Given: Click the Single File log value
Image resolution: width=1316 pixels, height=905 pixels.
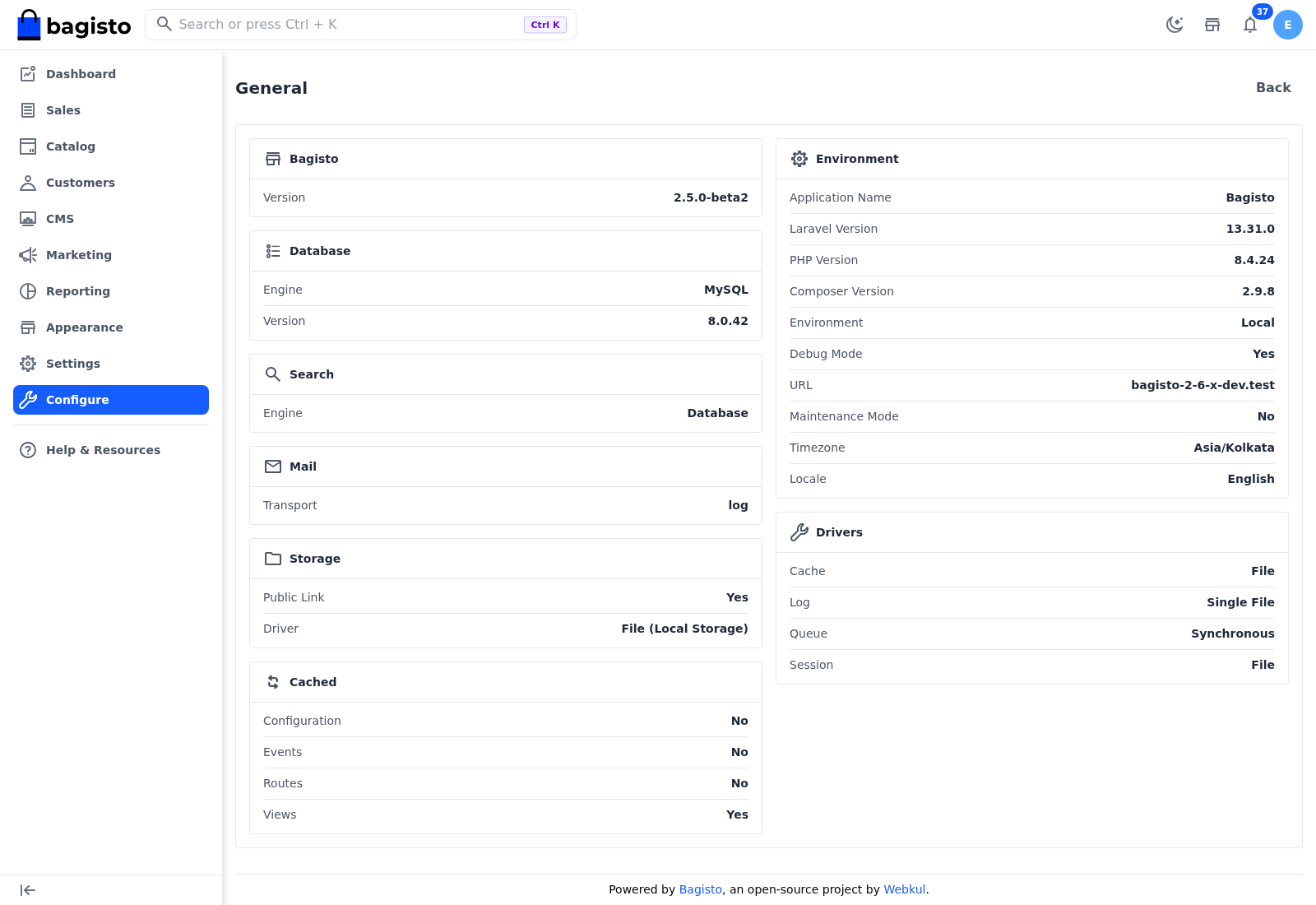Looking at the screenshot, I should click(x=1240, y=602).
